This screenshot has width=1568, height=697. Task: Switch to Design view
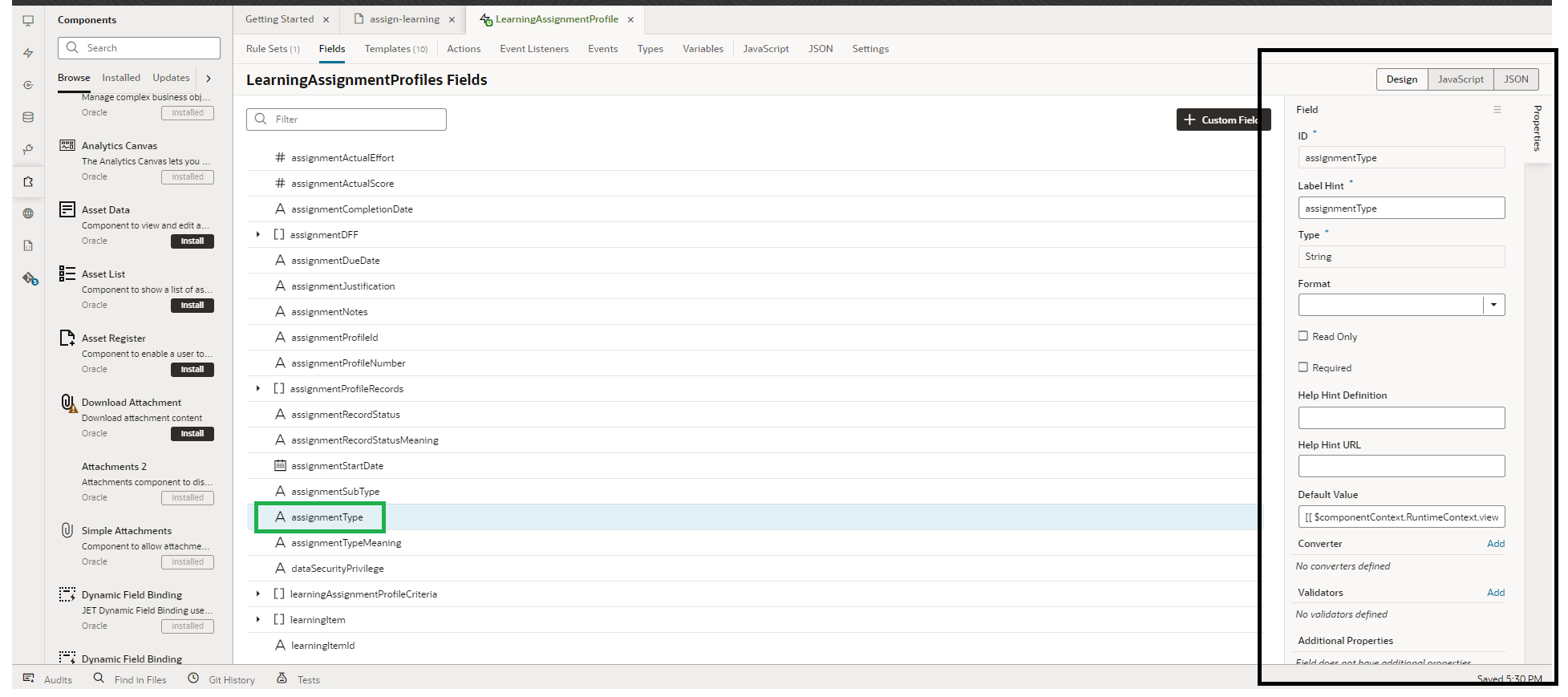coord(1402,79)
